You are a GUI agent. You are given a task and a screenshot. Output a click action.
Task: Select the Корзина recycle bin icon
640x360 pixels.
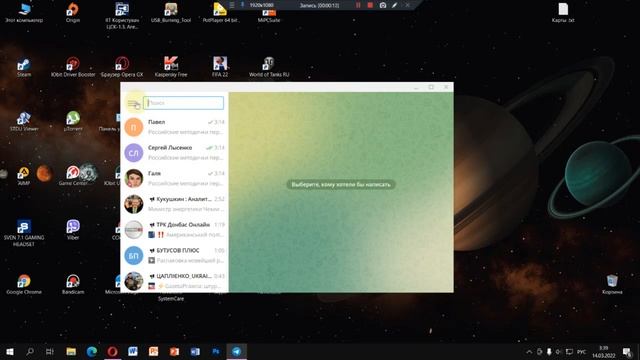tap(612, 284)
